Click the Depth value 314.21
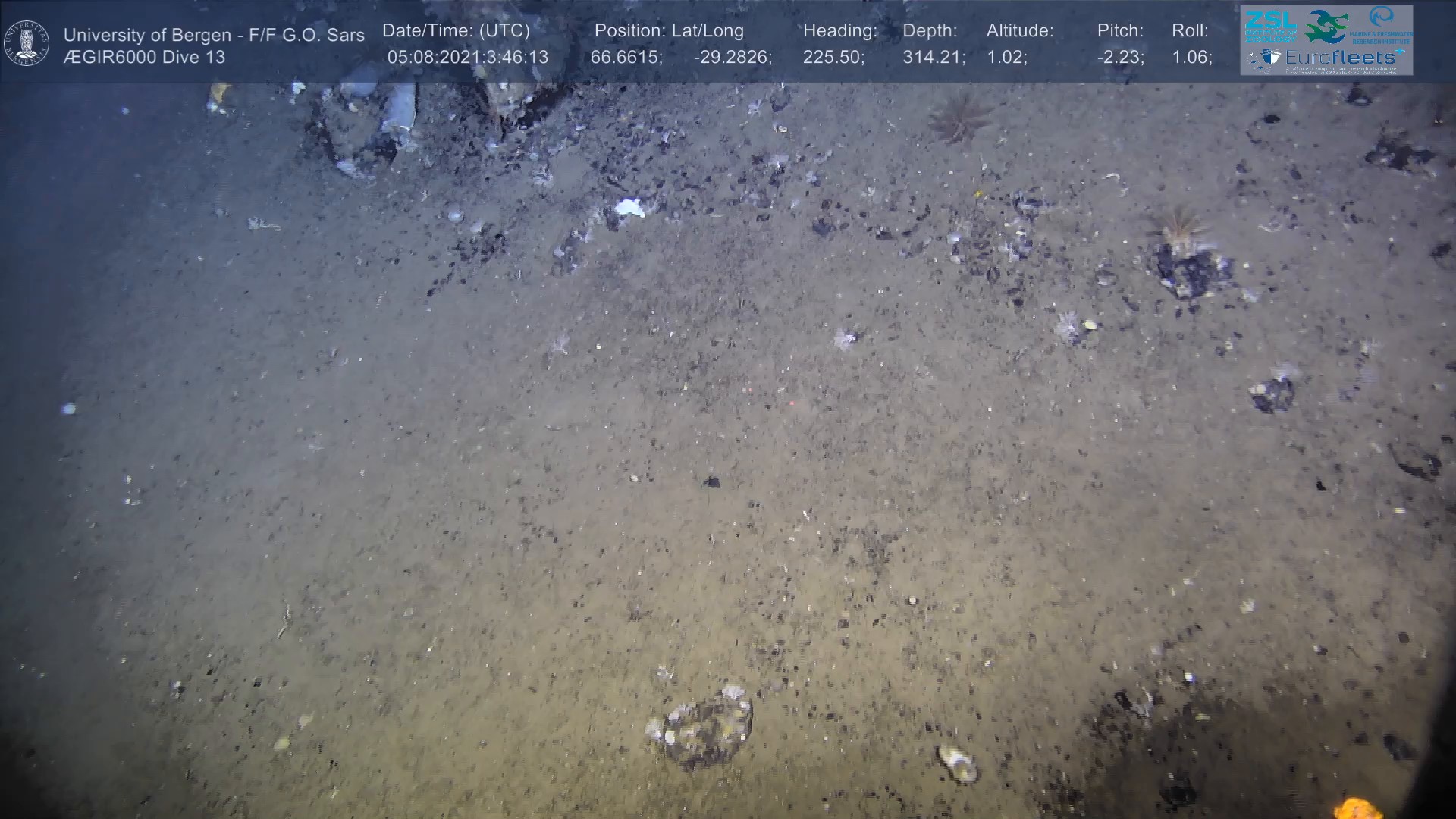The width and height of the screenshot is (1456, 819). (x=934, y=57)
